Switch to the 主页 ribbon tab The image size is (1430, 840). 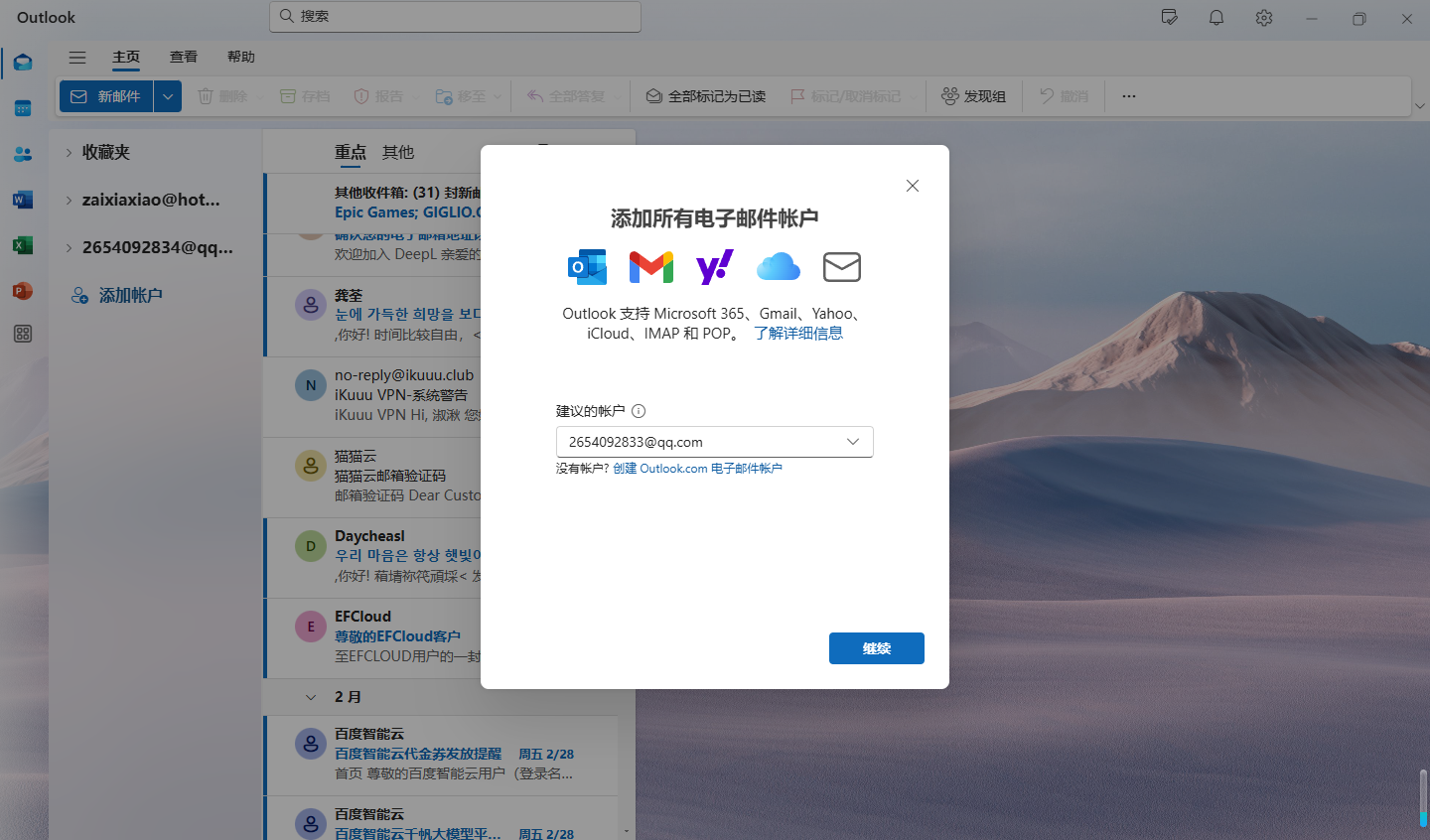point(126,57)
